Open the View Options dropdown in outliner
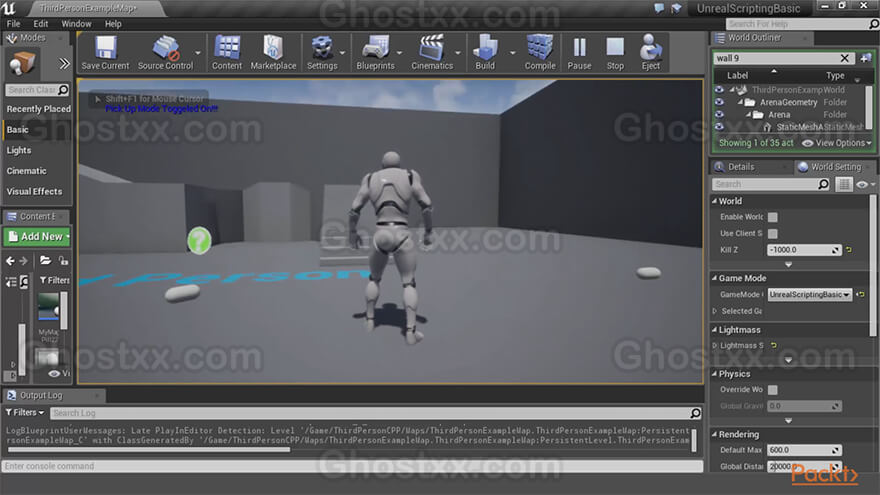This screenshot has width=880, height=495. (x=836, y=143)
